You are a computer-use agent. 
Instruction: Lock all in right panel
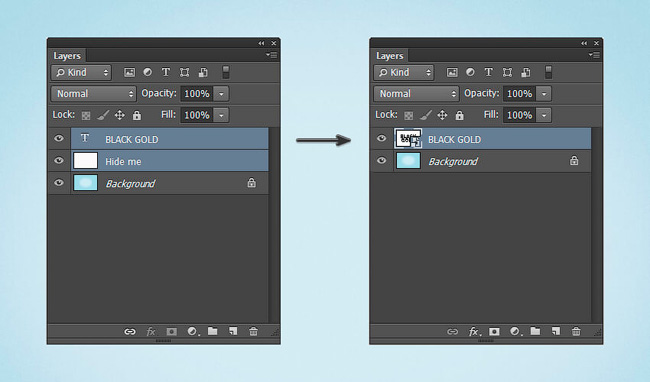click(x=459, y=115)
